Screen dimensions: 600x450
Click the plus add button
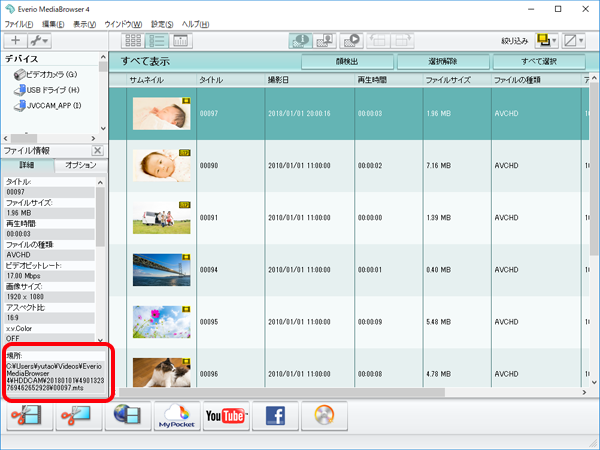coord(15,41)
